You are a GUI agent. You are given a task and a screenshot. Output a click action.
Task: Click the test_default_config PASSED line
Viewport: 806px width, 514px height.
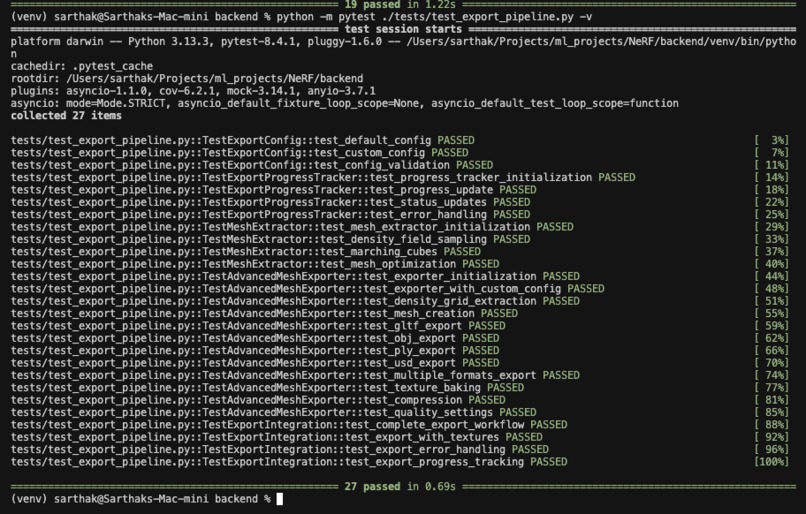tap(243, 140)
